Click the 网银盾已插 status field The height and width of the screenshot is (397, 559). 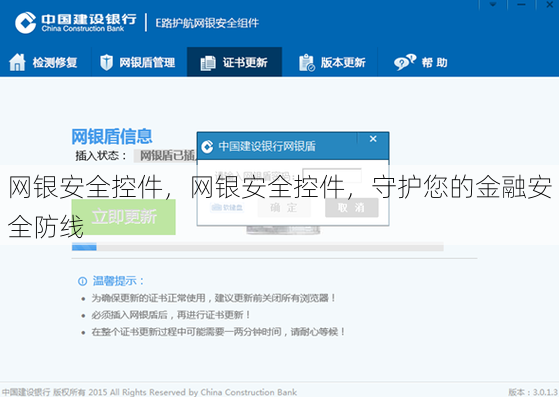pos(165,156)
